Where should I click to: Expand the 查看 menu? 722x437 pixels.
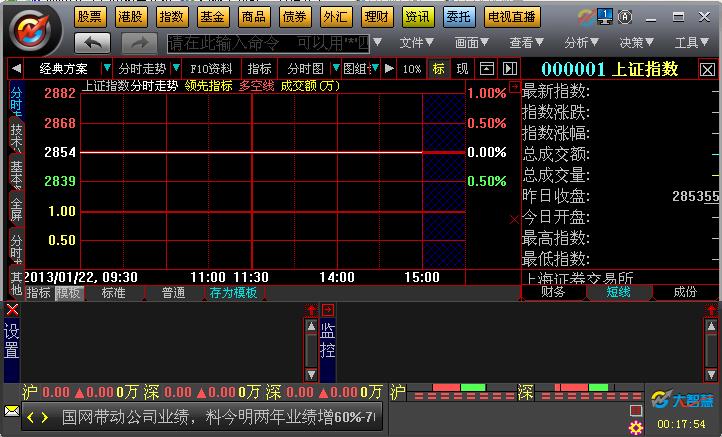pyautogui.click(x=527, y=43)
